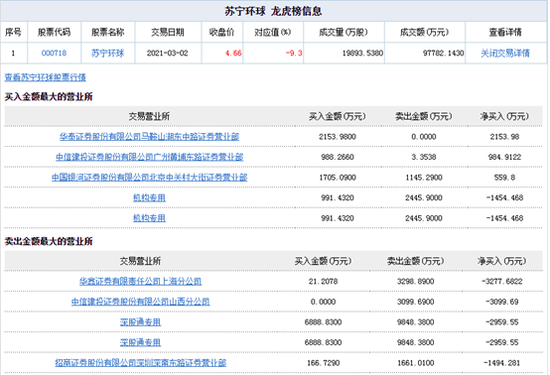Select net buy value 984.9122
Screen dimensions: 550x375
click(504, 157)
